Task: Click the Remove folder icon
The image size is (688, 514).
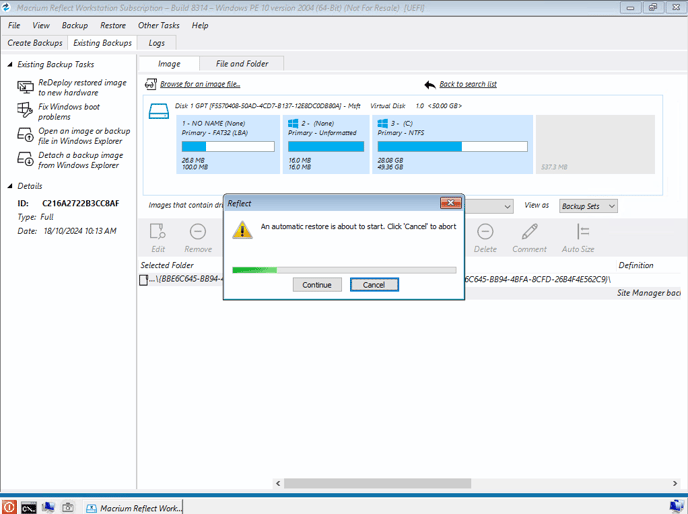Action: pyautogui.click(x=198, y=231)
